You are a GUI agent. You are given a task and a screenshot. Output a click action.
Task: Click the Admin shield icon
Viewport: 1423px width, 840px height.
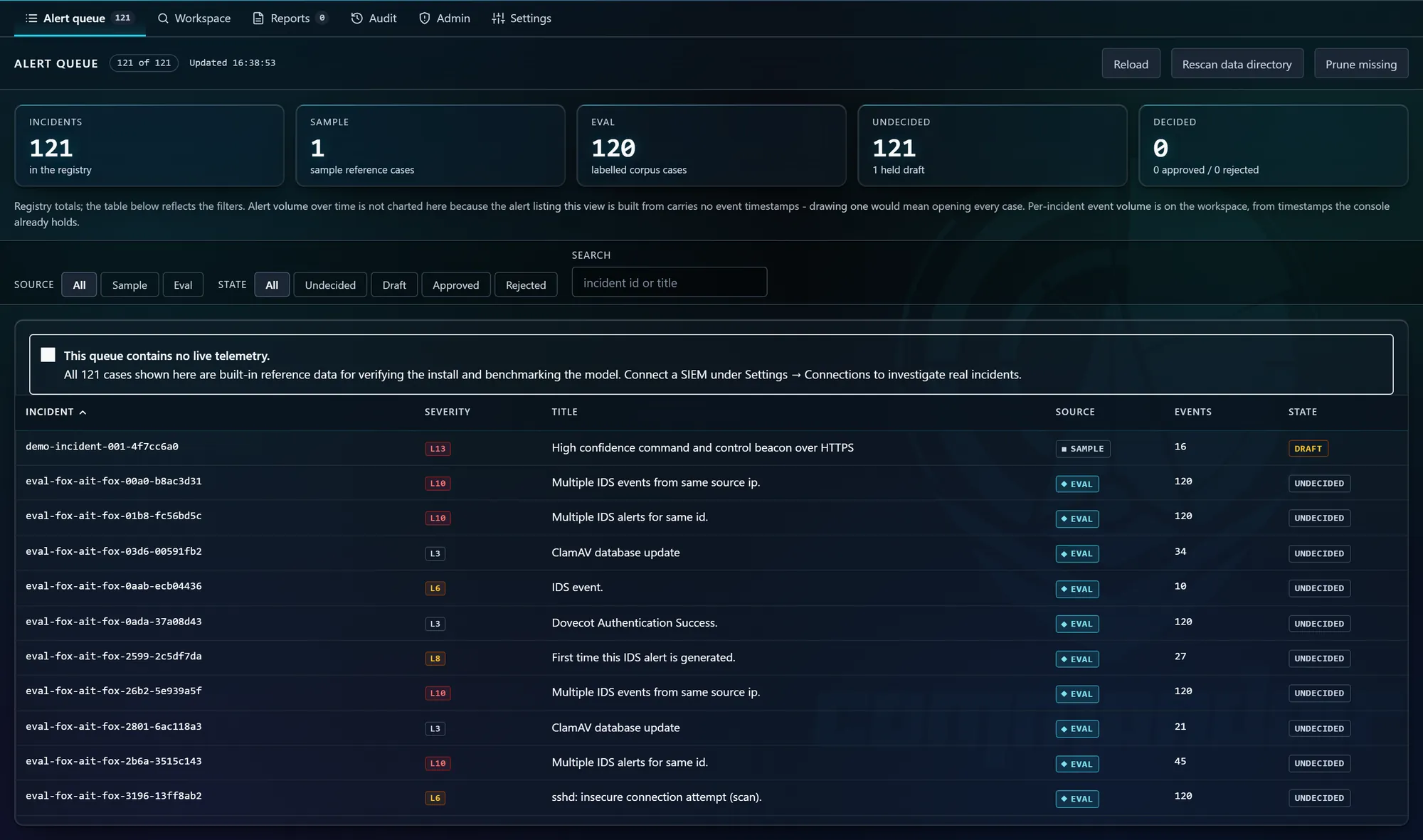click(x=424, y=18)
